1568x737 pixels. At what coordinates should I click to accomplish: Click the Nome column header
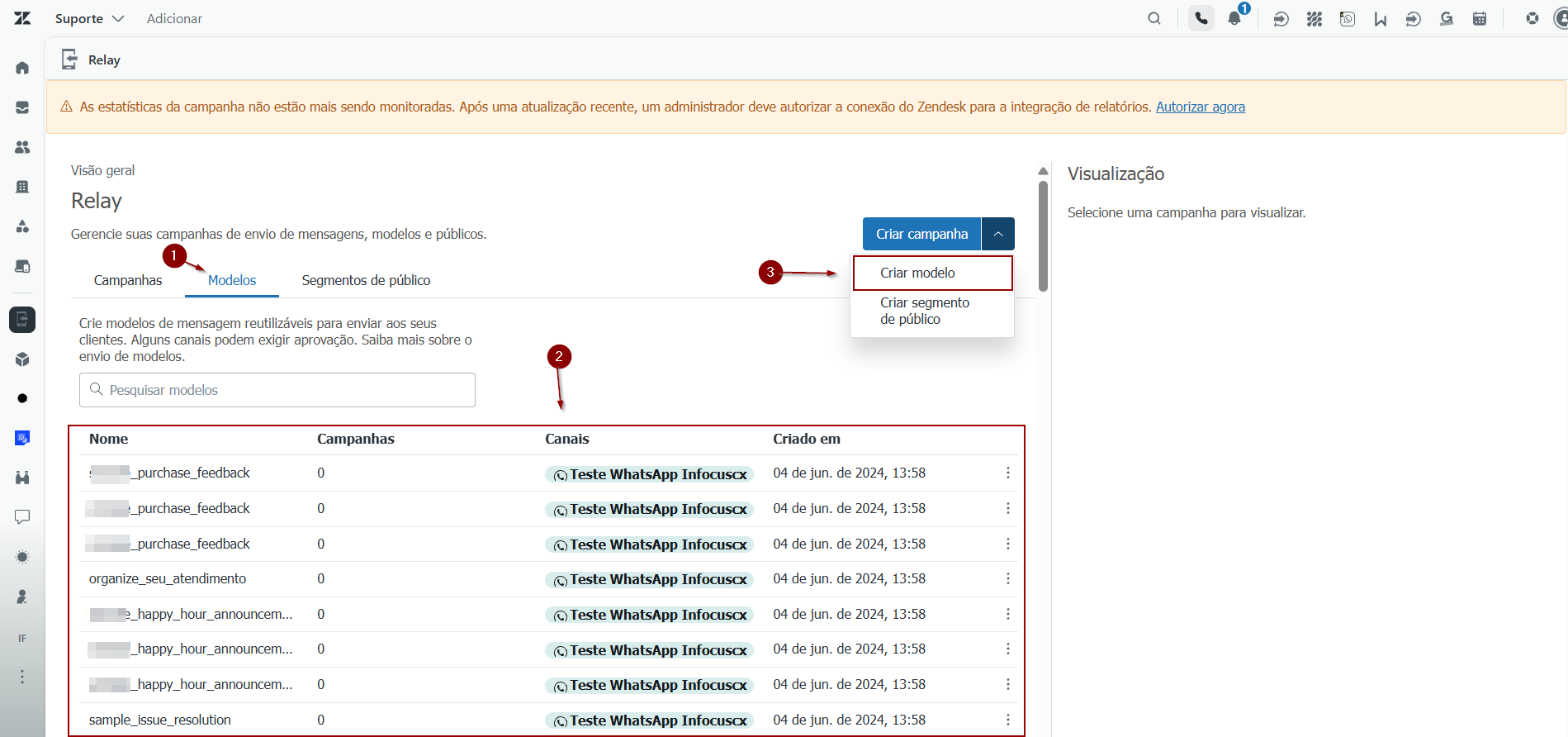109,439
